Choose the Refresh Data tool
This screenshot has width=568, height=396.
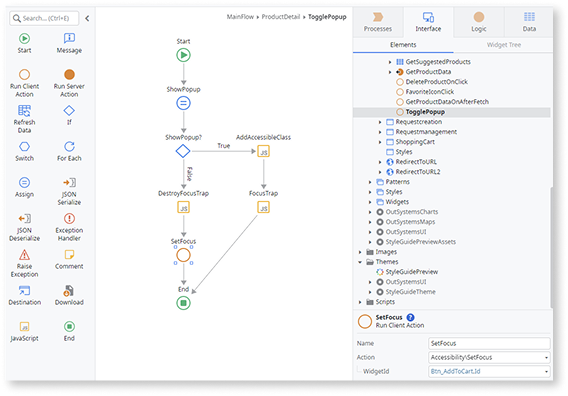tap(24, 119)
